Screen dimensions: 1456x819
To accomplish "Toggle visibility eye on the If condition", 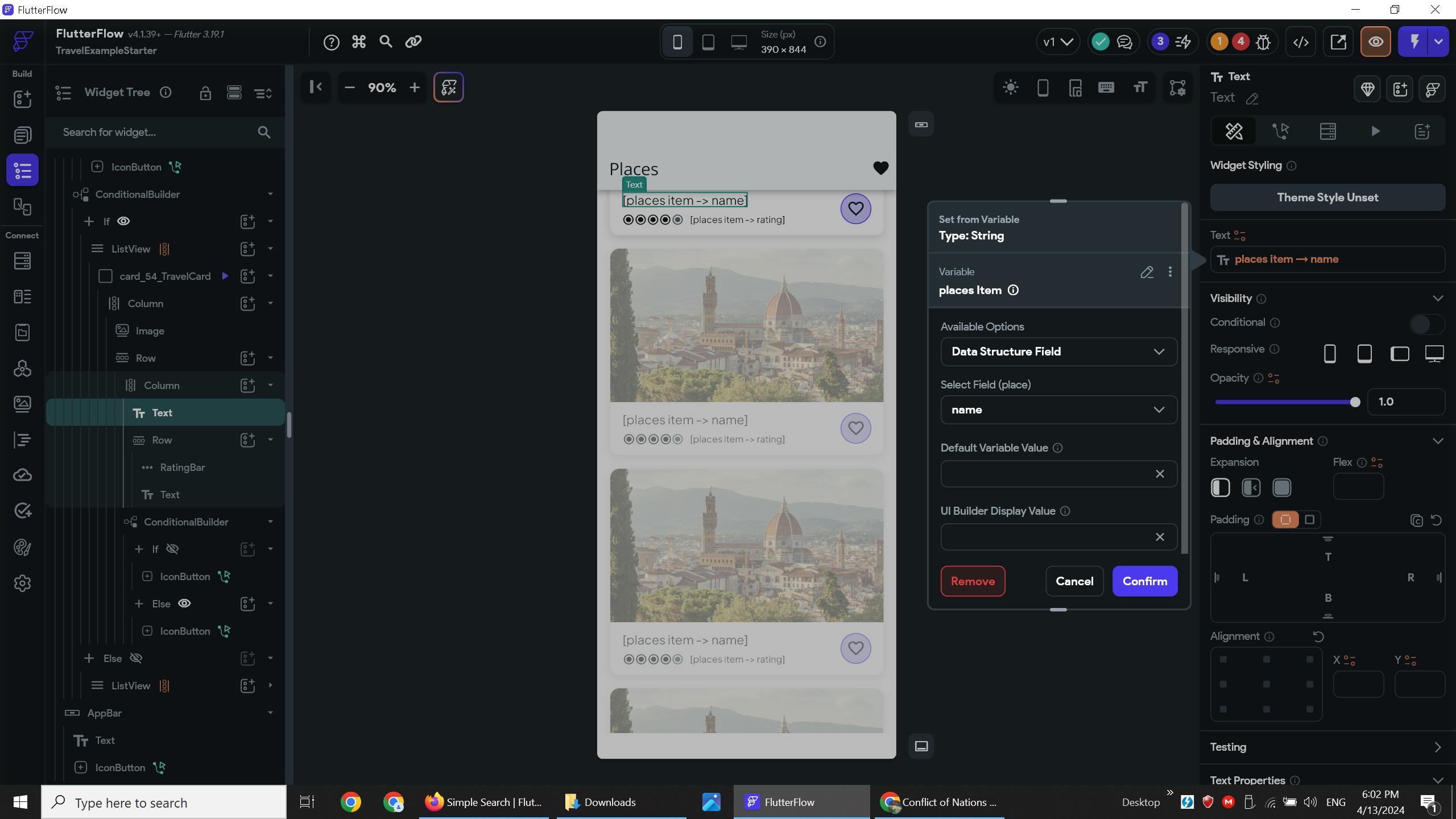I will pyautogui.click(x=123, y=221).
